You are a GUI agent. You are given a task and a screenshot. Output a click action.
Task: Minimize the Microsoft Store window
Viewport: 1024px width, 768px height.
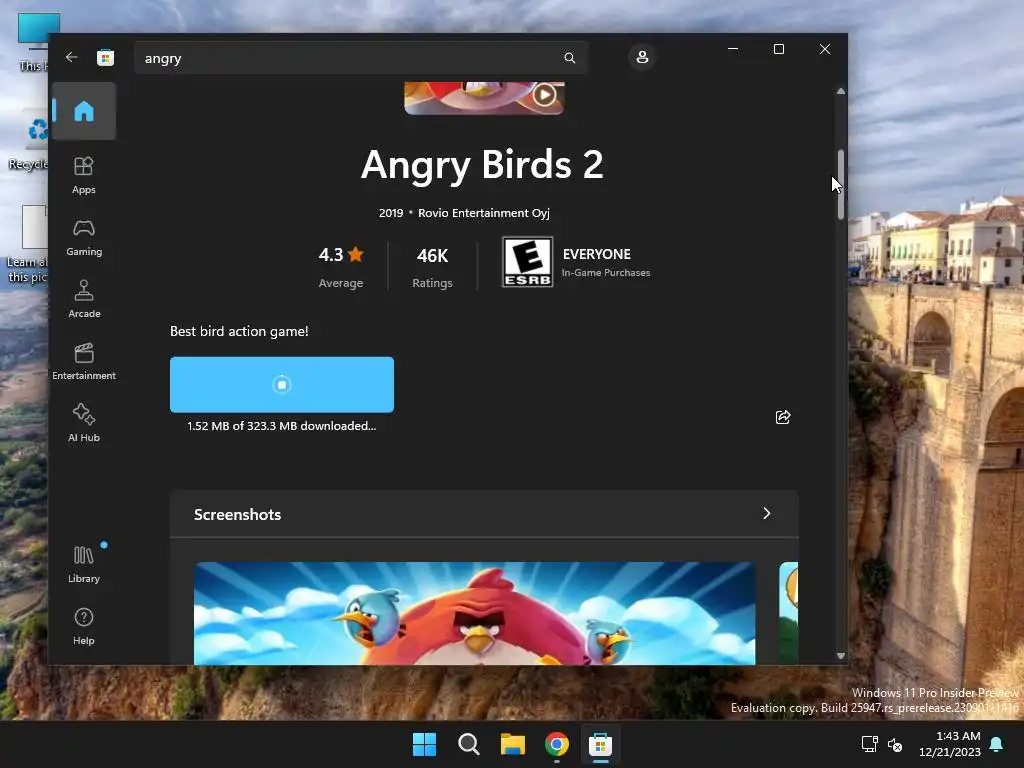733,49
